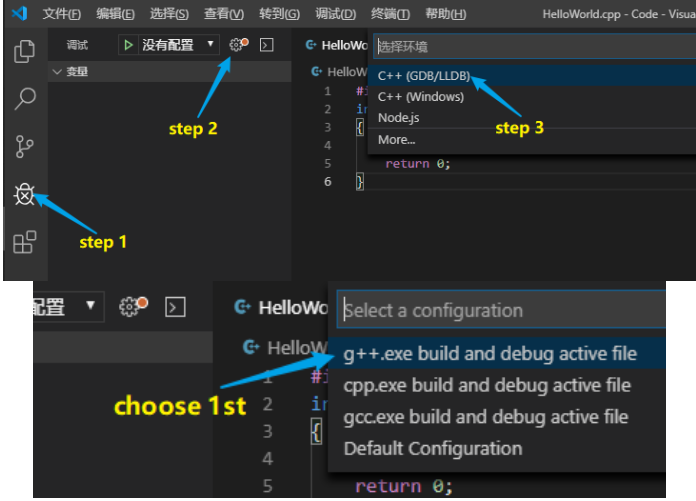Viewport: 696px width, 501px height.
Task: Focus the Select a configuration input
Action: coord(501,310)
